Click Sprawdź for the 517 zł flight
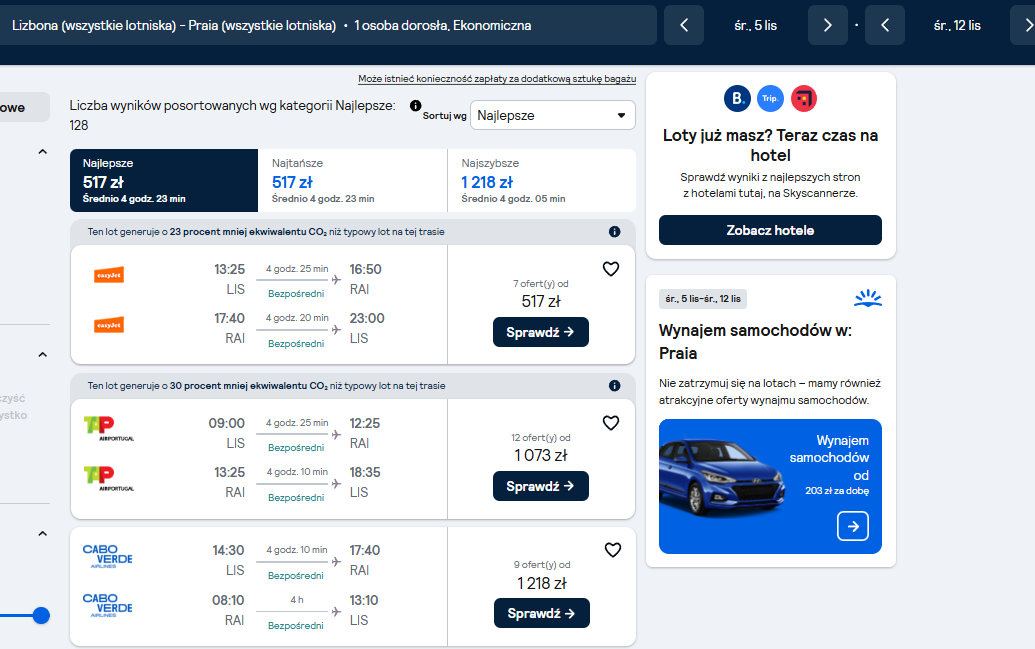1035x649 pixels. [x=541, y=332]
